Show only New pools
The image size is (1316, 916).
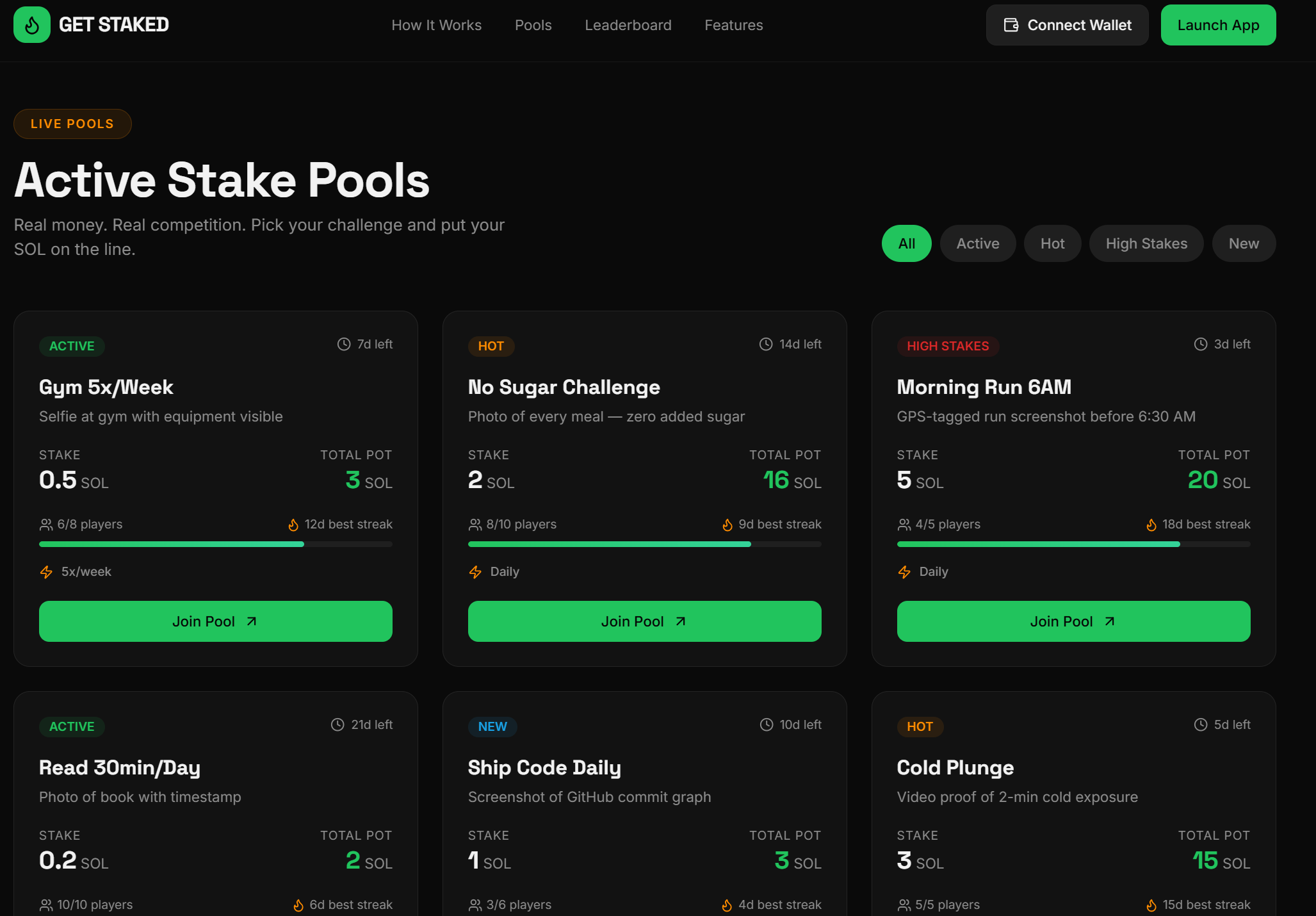1243,243
